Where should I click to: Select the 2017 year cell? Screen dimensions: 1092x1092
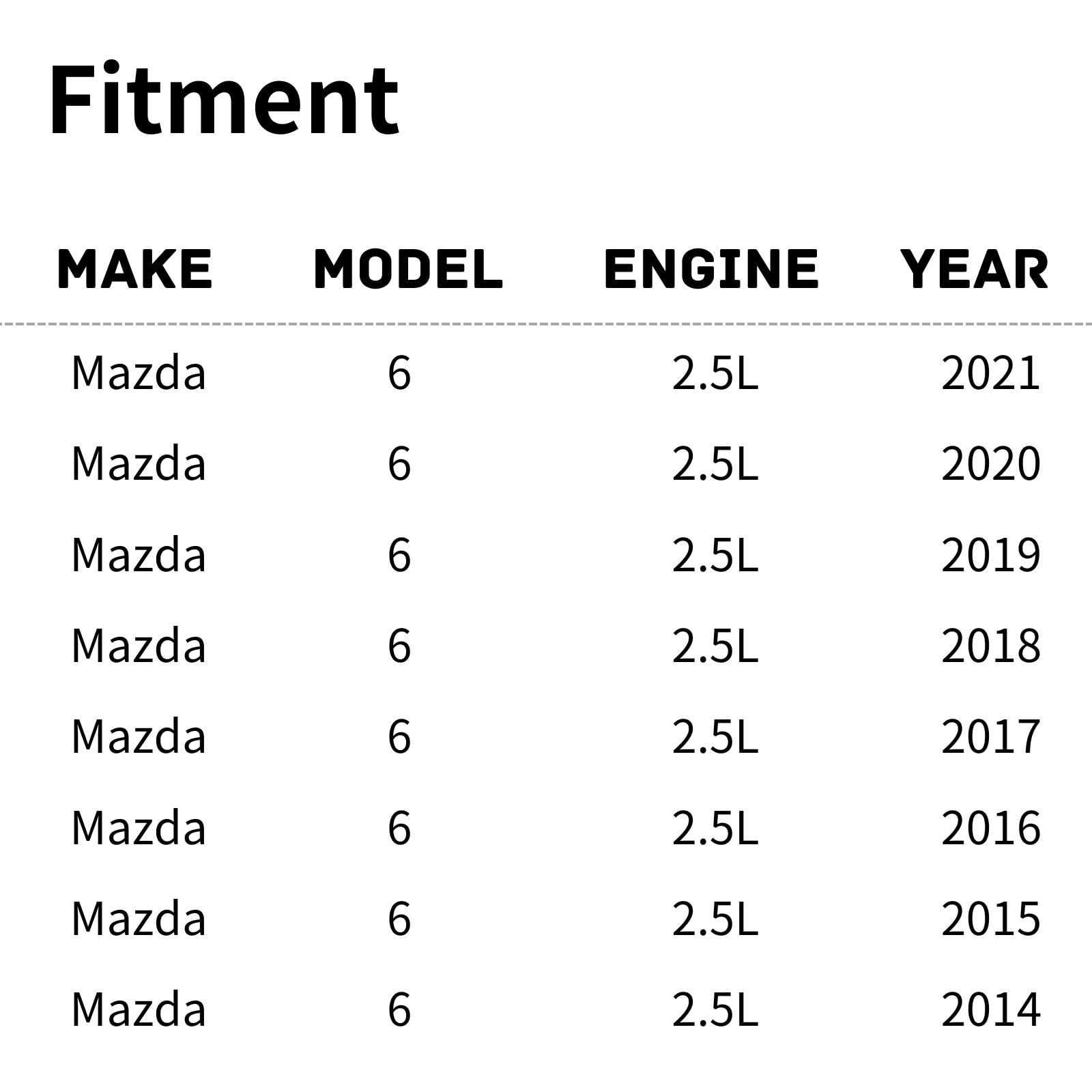[x=990, y=737]
